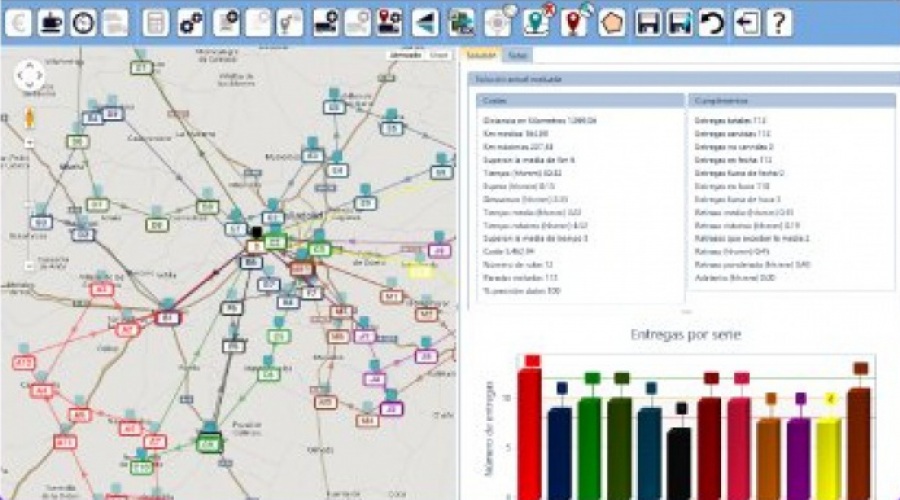Click the map zoom-out button at slider bottom
This screenshot has height=500, width=900.
[29, 265]
